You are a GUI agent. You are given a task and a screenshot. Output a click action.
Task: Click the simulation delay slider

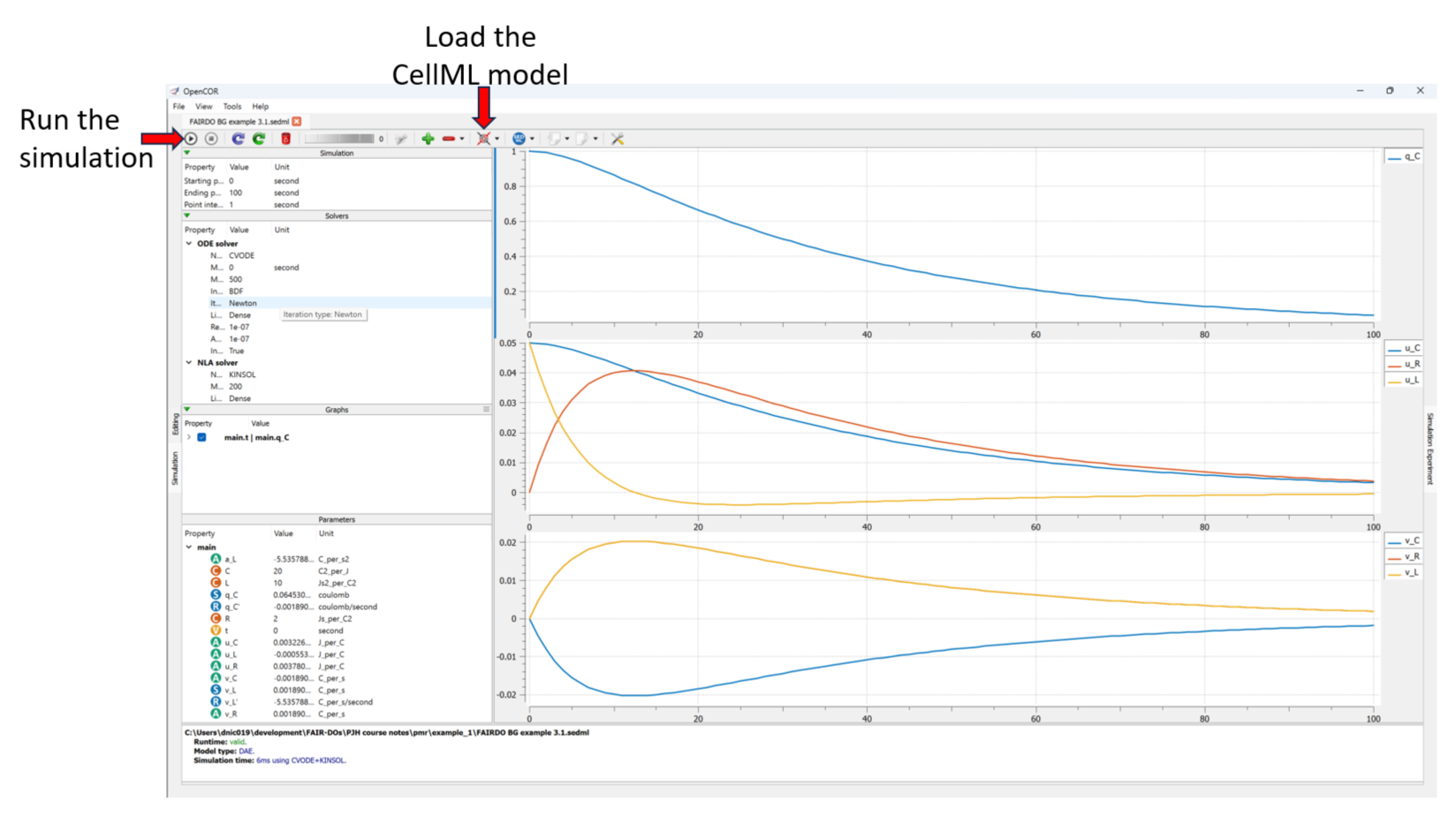[340, 139]
